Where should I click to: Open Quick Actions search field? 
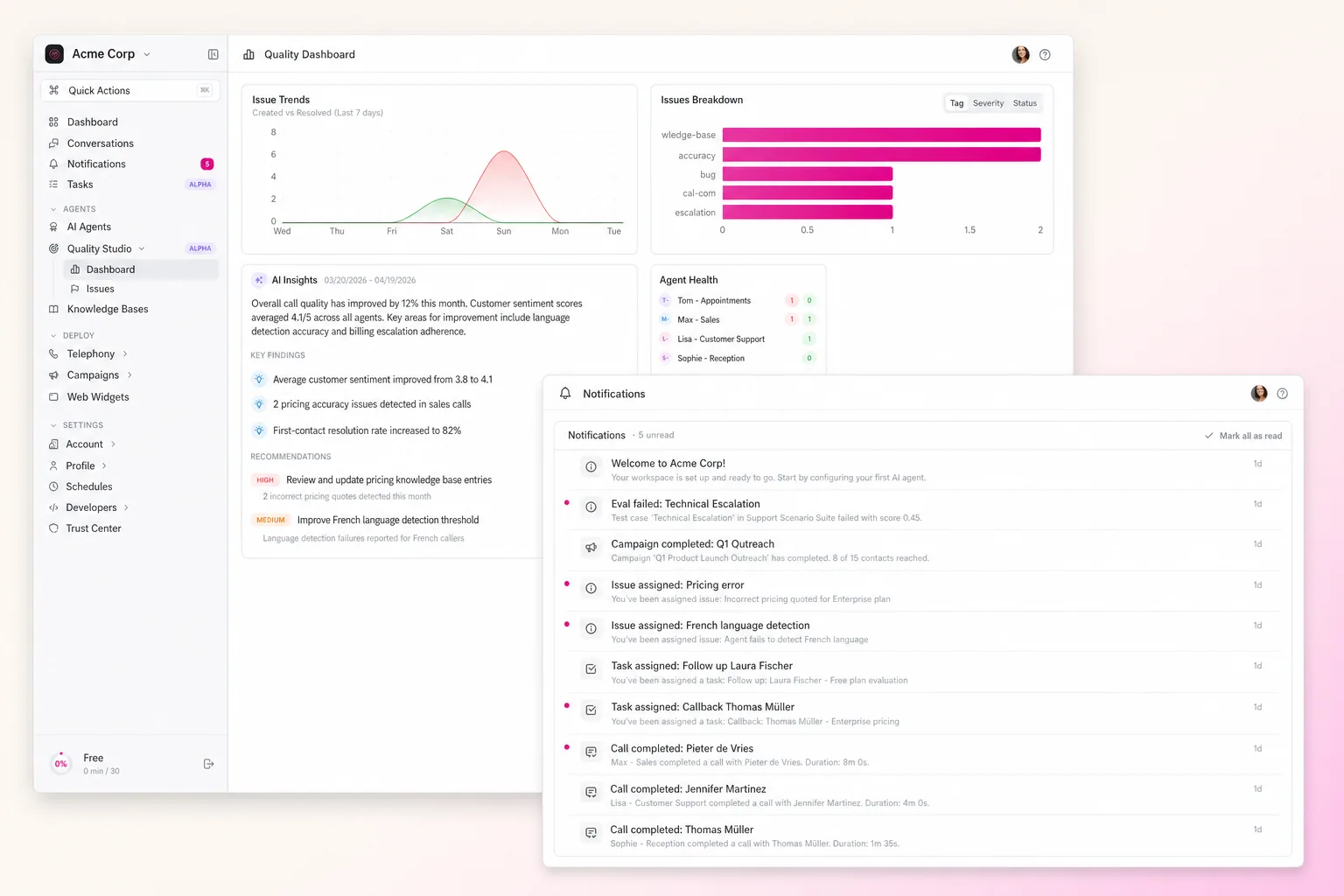point(129,90)
